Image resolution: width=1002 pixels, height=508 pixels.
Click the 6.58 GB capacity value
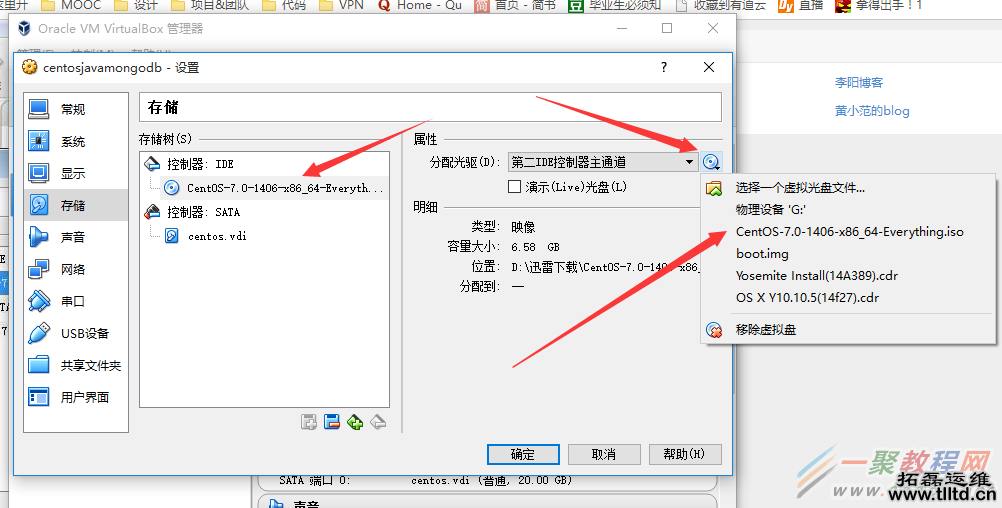point(536,247)
